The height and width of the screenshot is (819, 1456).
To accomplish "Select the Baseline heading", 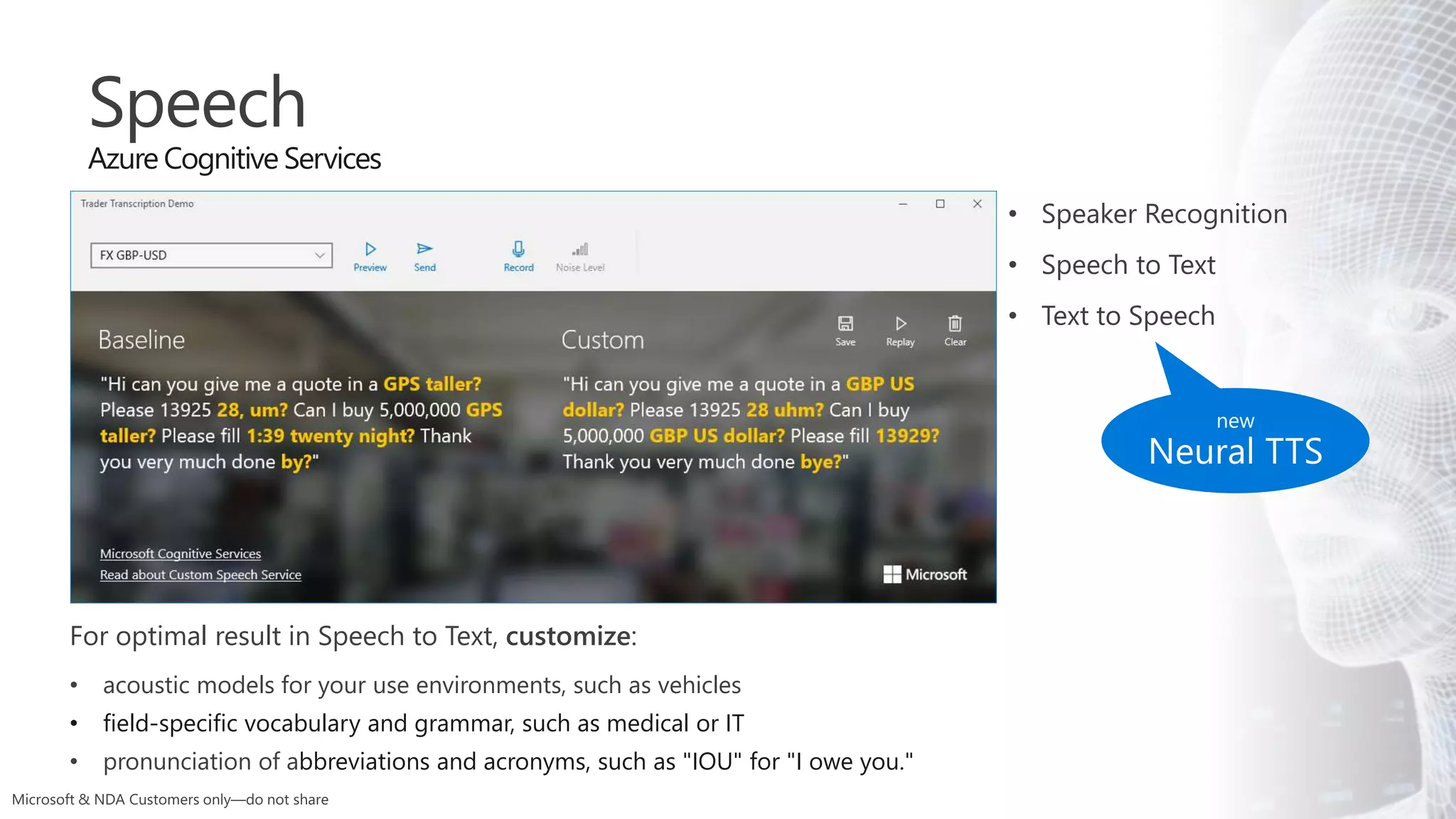I will pyautogui.click(x=141, y=340).
